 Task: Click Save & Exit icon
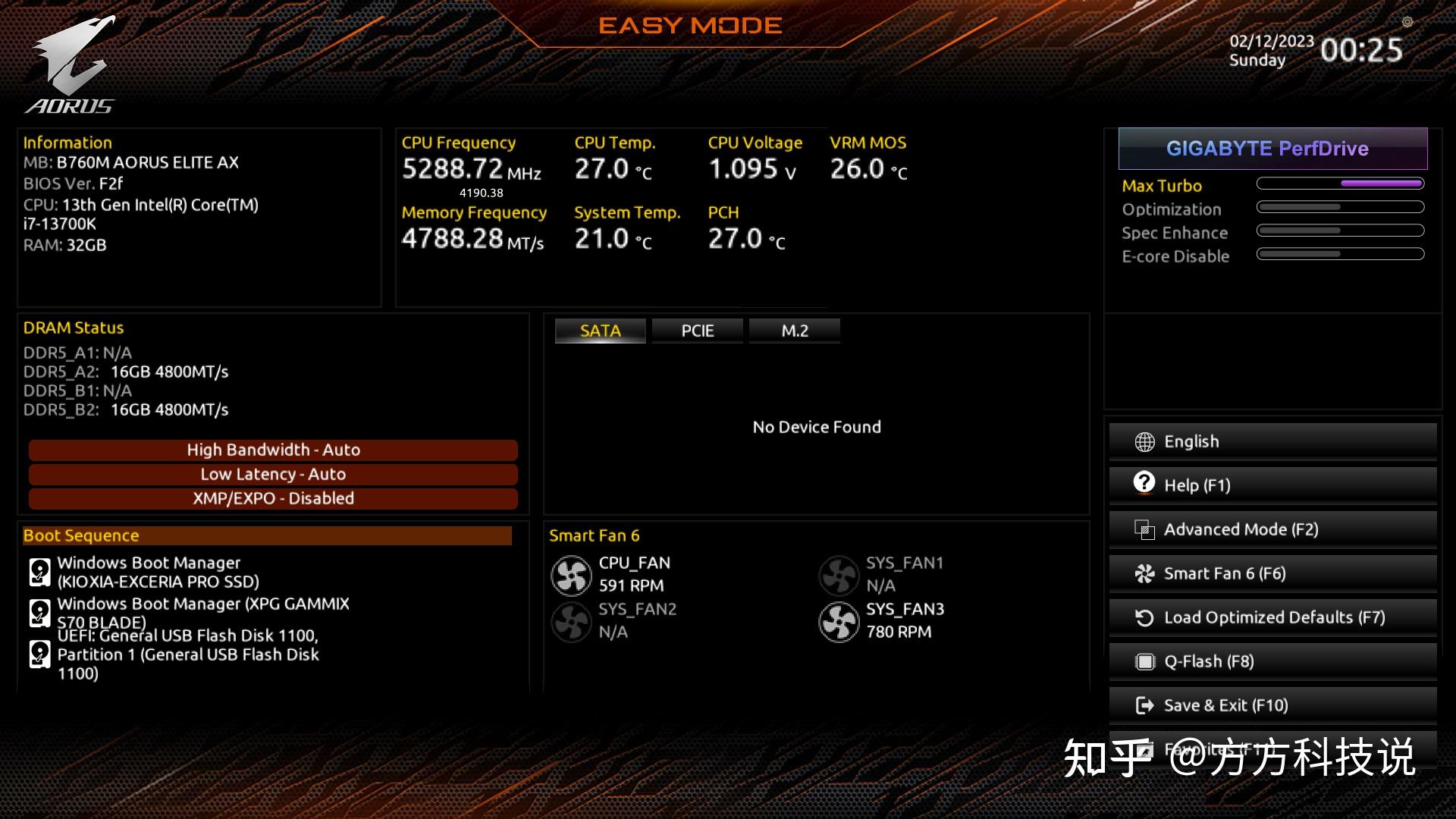pos(1144,705)
